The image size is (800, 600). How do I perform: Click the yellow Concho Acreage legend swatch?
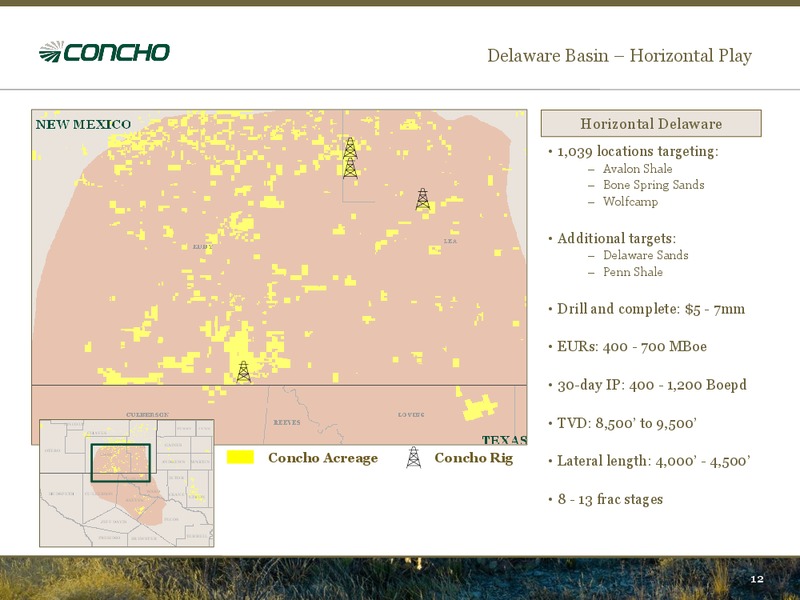240,457
